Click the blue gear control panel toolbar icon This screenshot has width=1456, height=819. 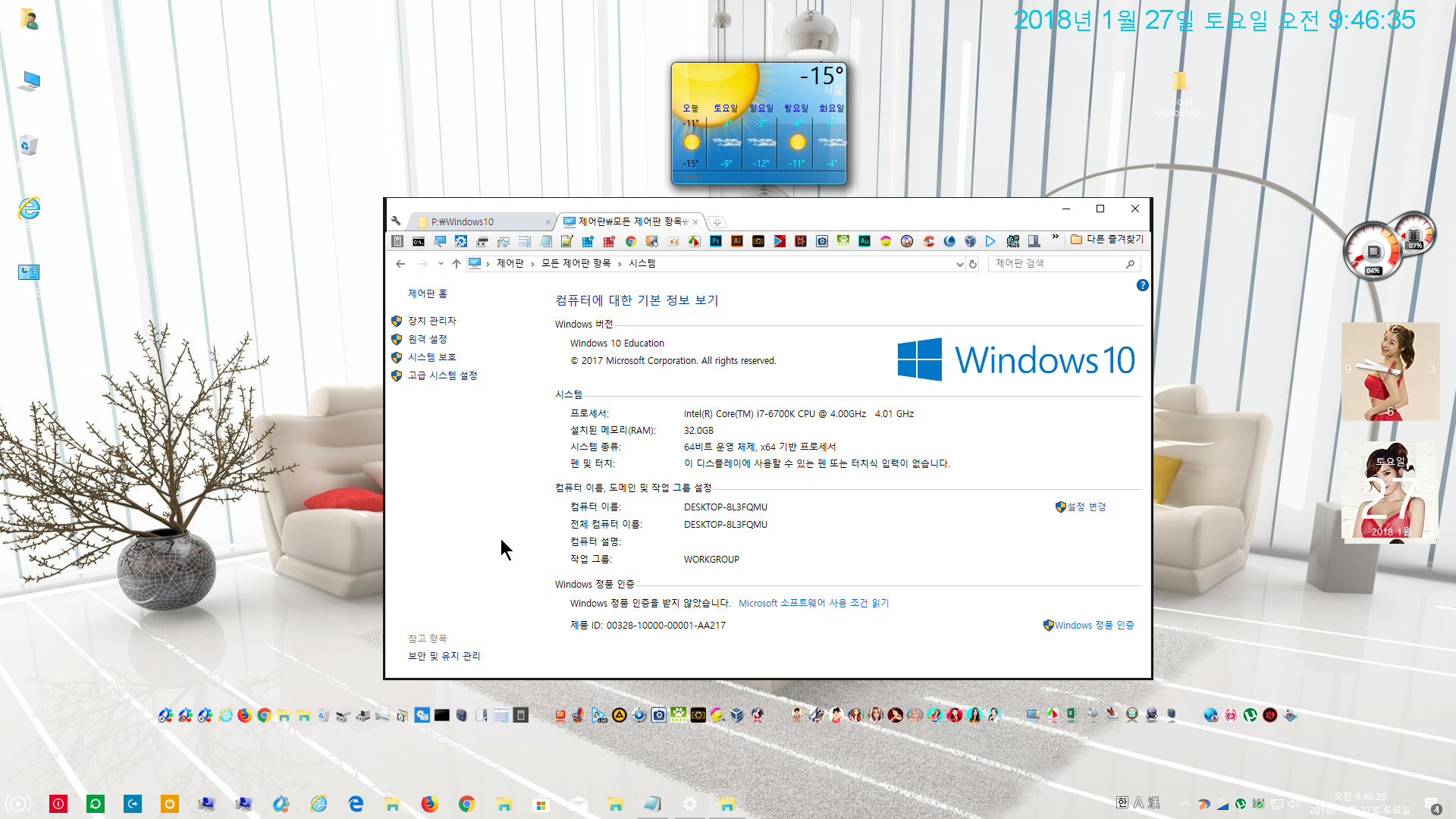click(x=461, y=241)
